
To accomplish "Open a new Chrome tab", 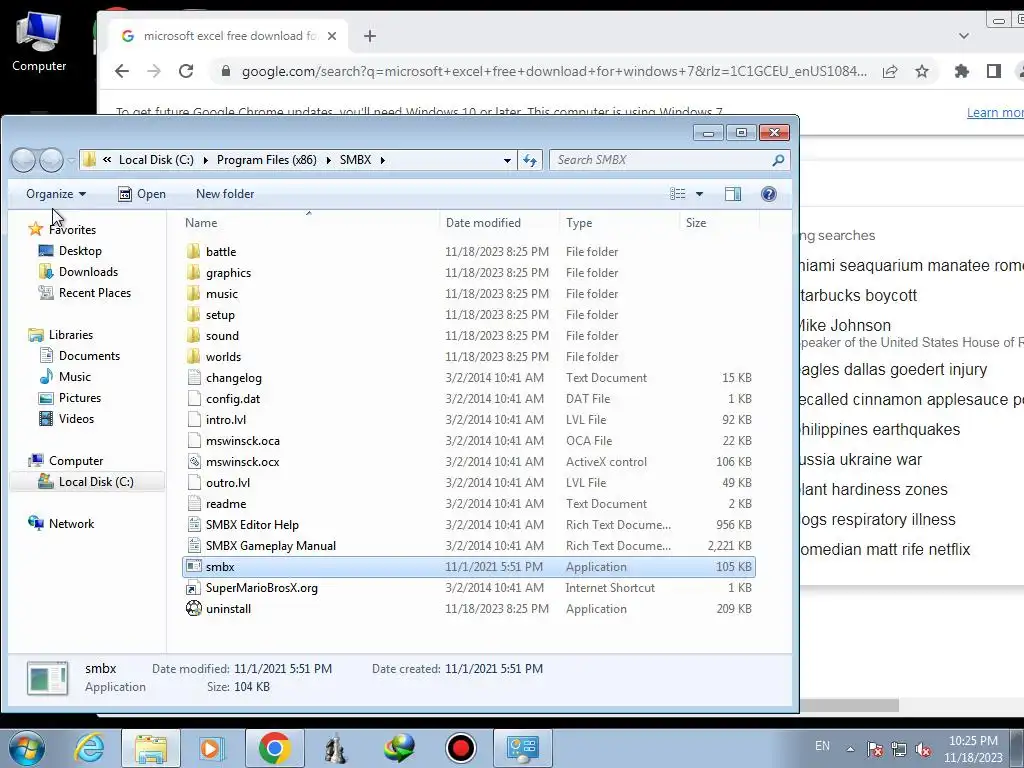I will click(x=370, y=36).
